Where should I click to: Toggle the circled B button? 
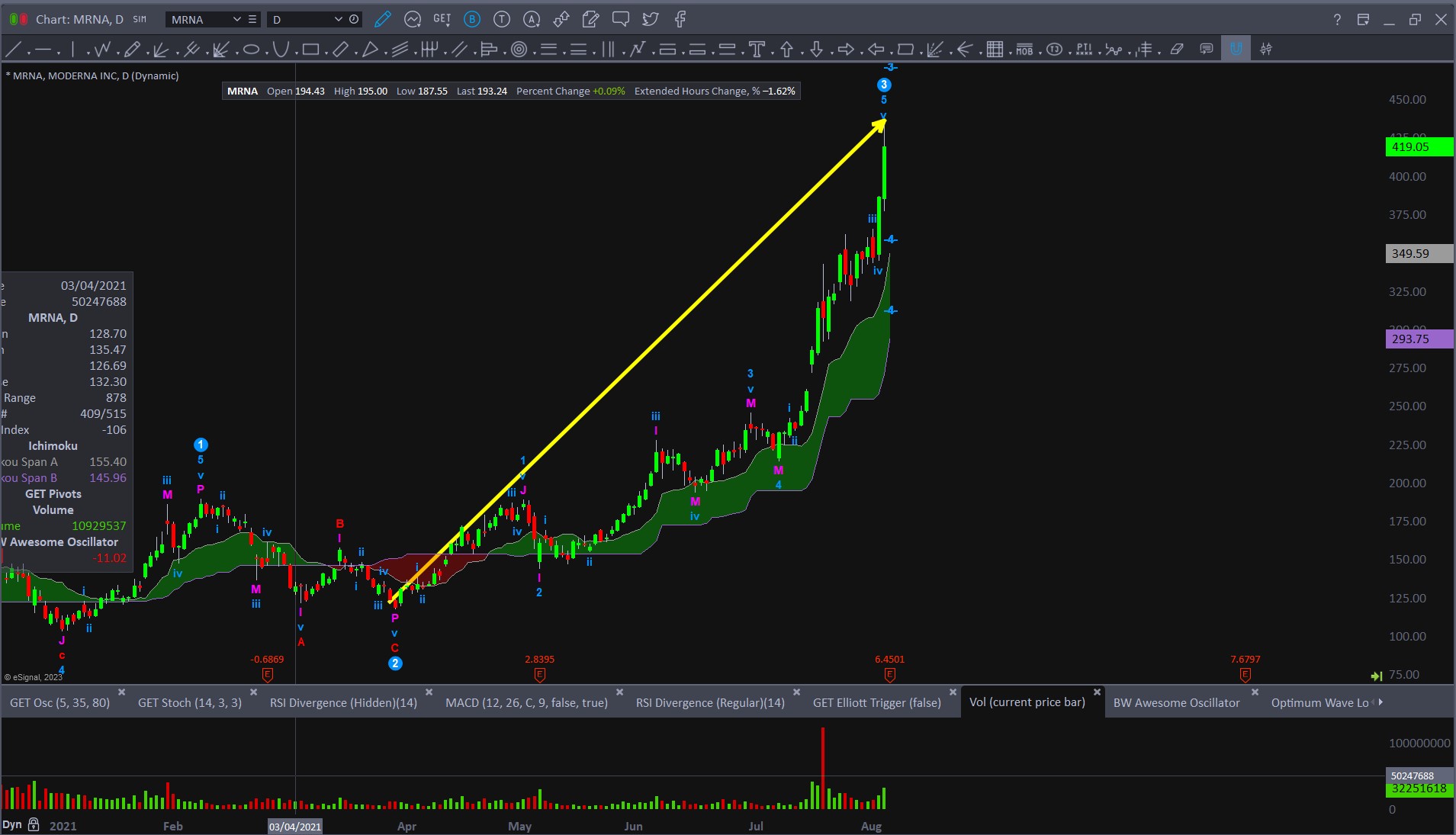472,19
